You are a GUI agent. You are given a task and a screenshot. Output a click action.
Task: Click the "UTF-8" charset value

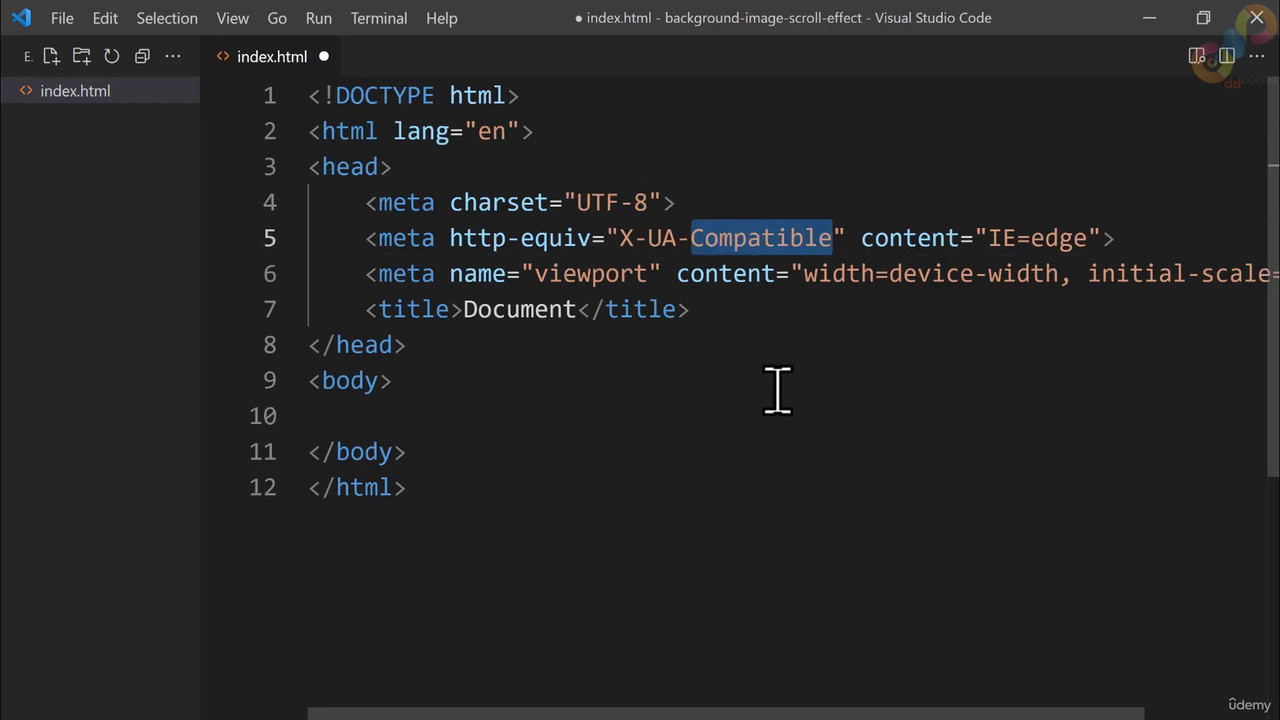tap(612, 203)
